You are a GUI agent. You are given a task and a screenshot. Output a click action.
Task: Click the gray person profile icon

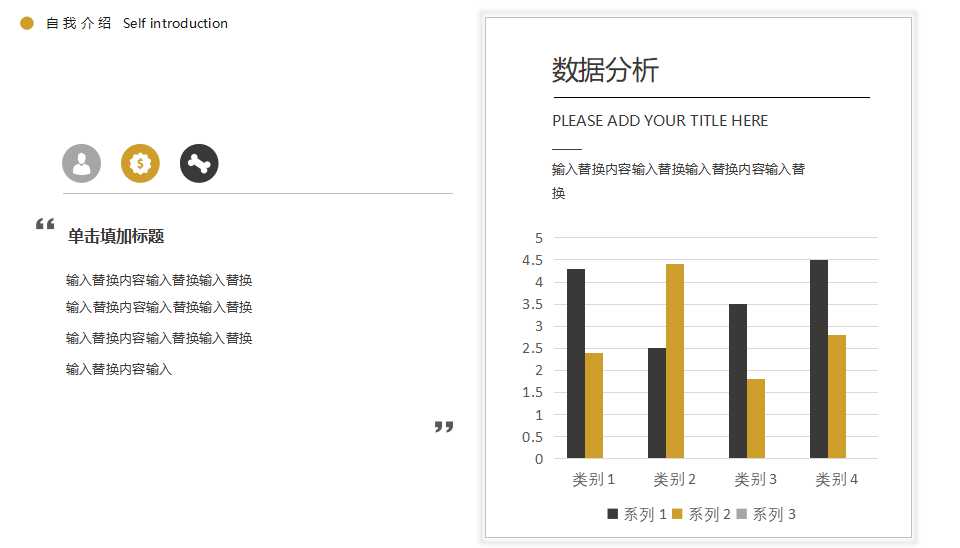click(x=81, y=163)
